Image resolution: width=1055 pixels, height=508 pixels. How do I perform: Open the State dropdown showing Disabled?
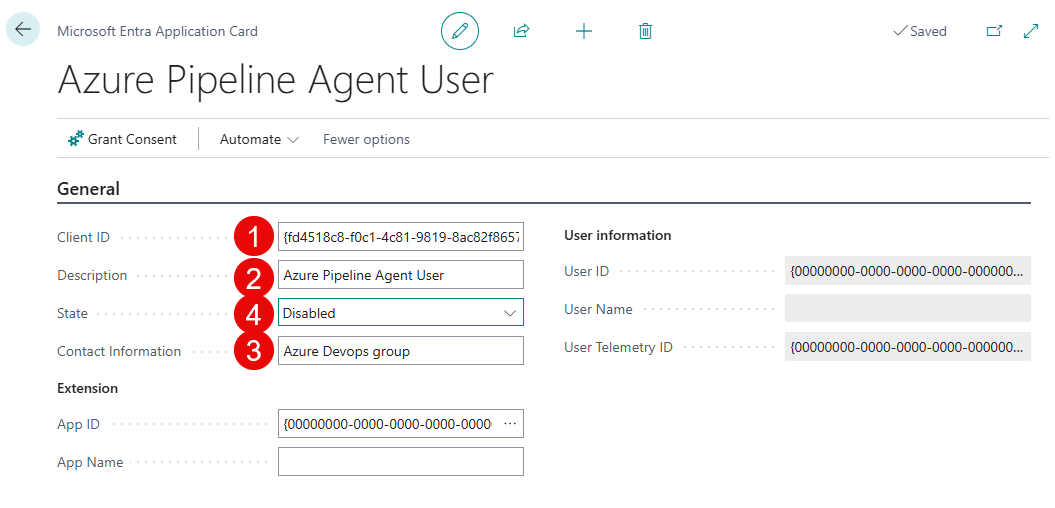point(400,313)
